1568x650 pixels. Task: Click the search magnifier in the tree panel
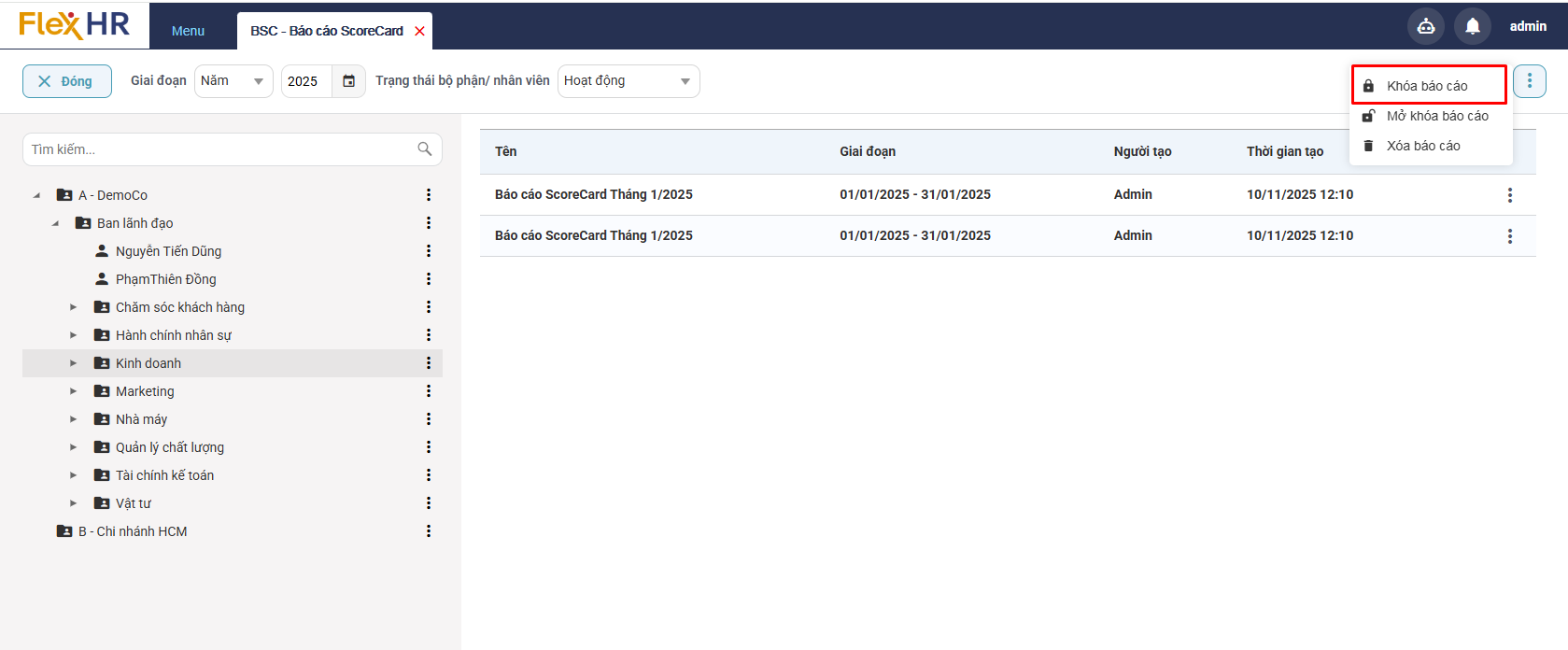click(425, 149)
